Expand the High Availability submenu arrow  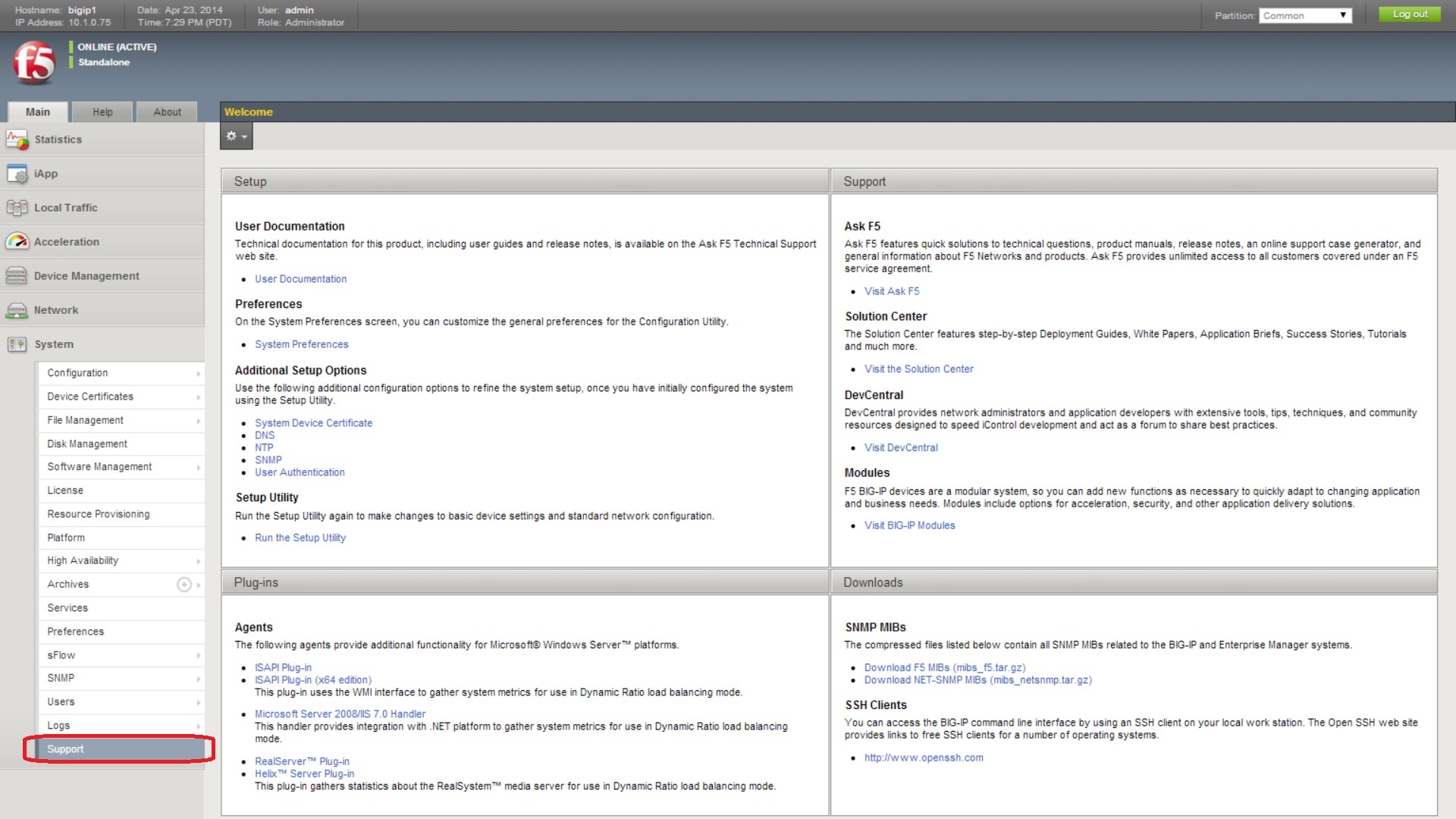(x=198, y=562)
